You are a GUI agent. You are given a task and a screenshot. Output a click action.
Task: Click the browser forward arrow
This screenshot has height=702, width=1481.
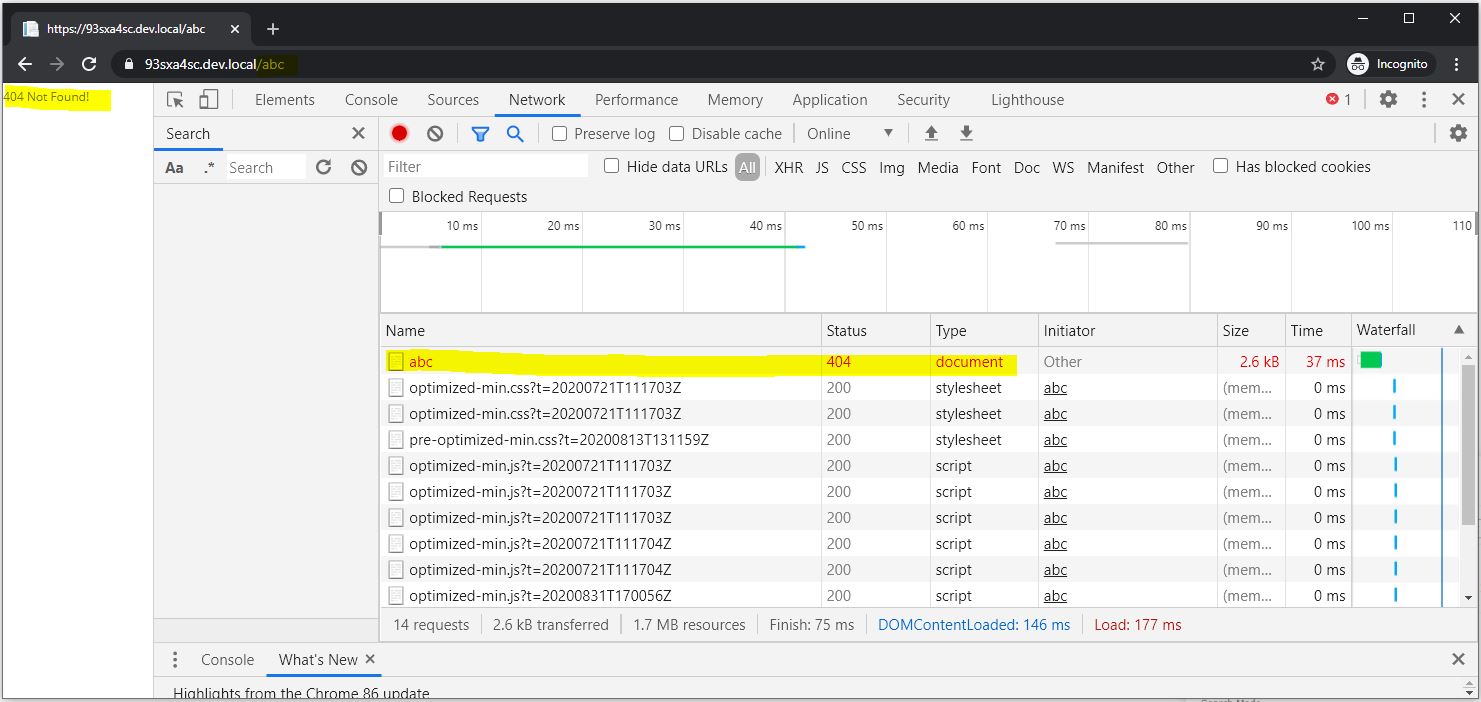pyautogui.click(x=57, y=64)
